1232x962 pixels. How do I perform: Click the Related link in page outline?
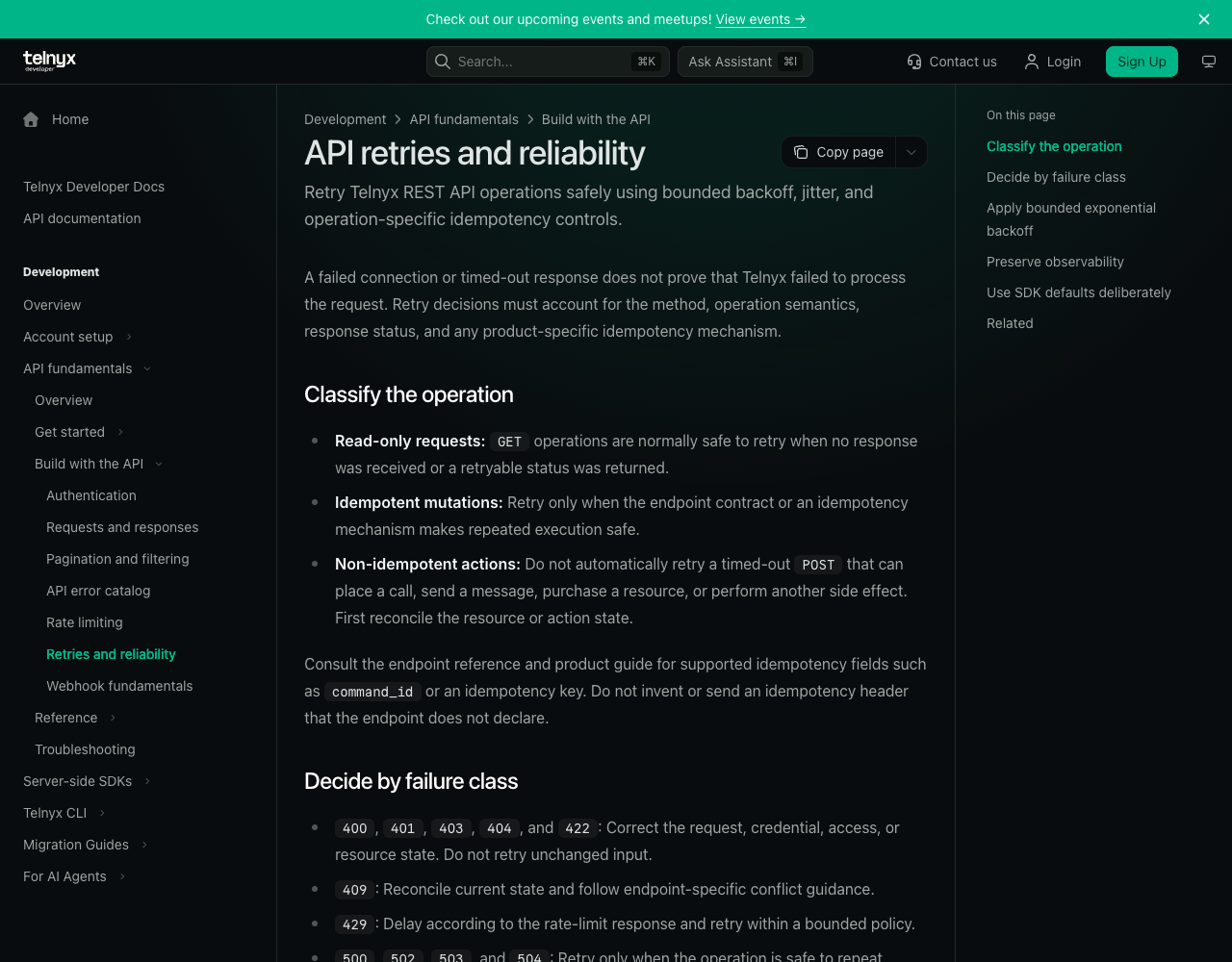coord(1010,323)
